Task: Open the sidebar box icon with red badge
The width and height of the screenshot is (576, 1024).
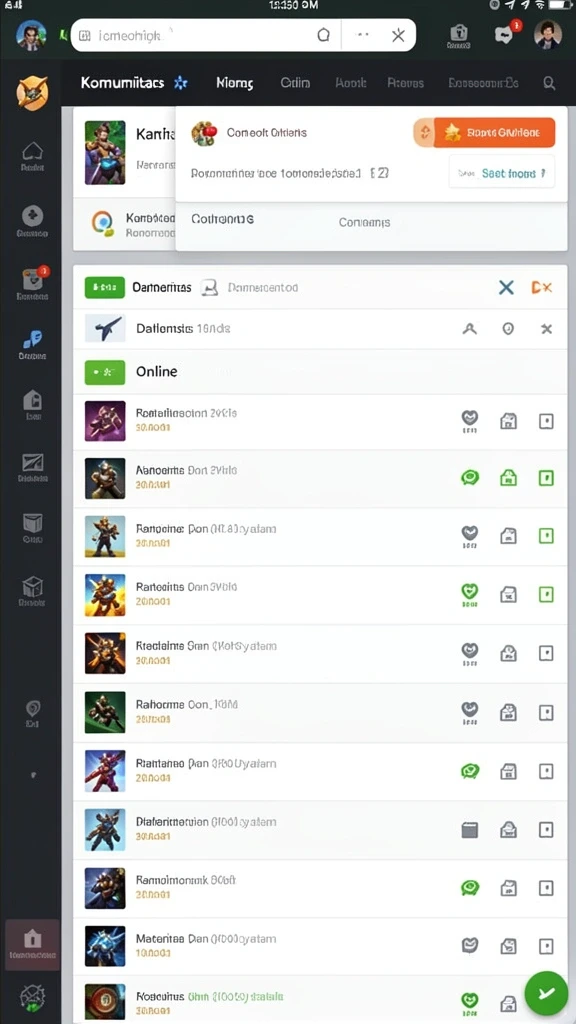Action: coord(32,280)
